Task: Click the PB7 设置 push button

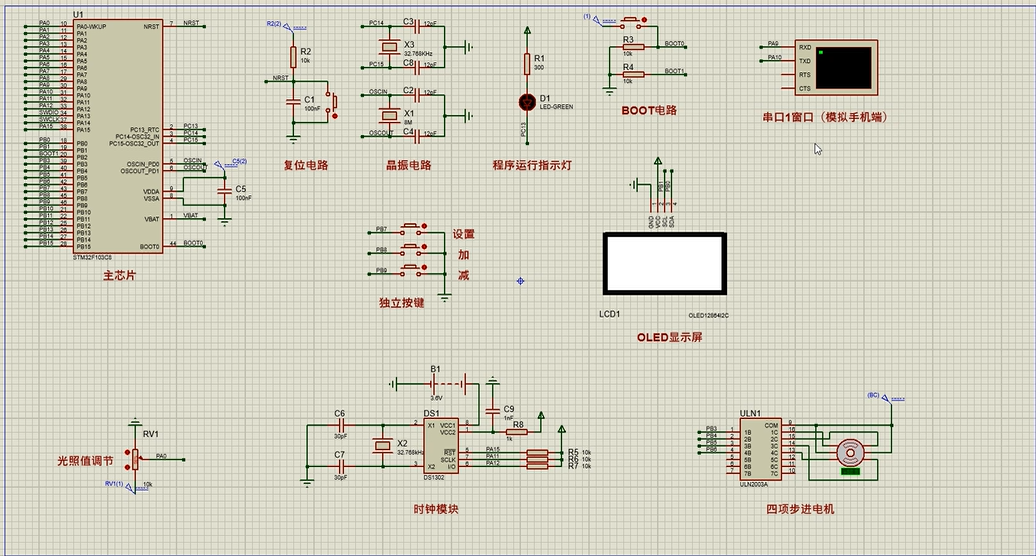Action: 412,229
